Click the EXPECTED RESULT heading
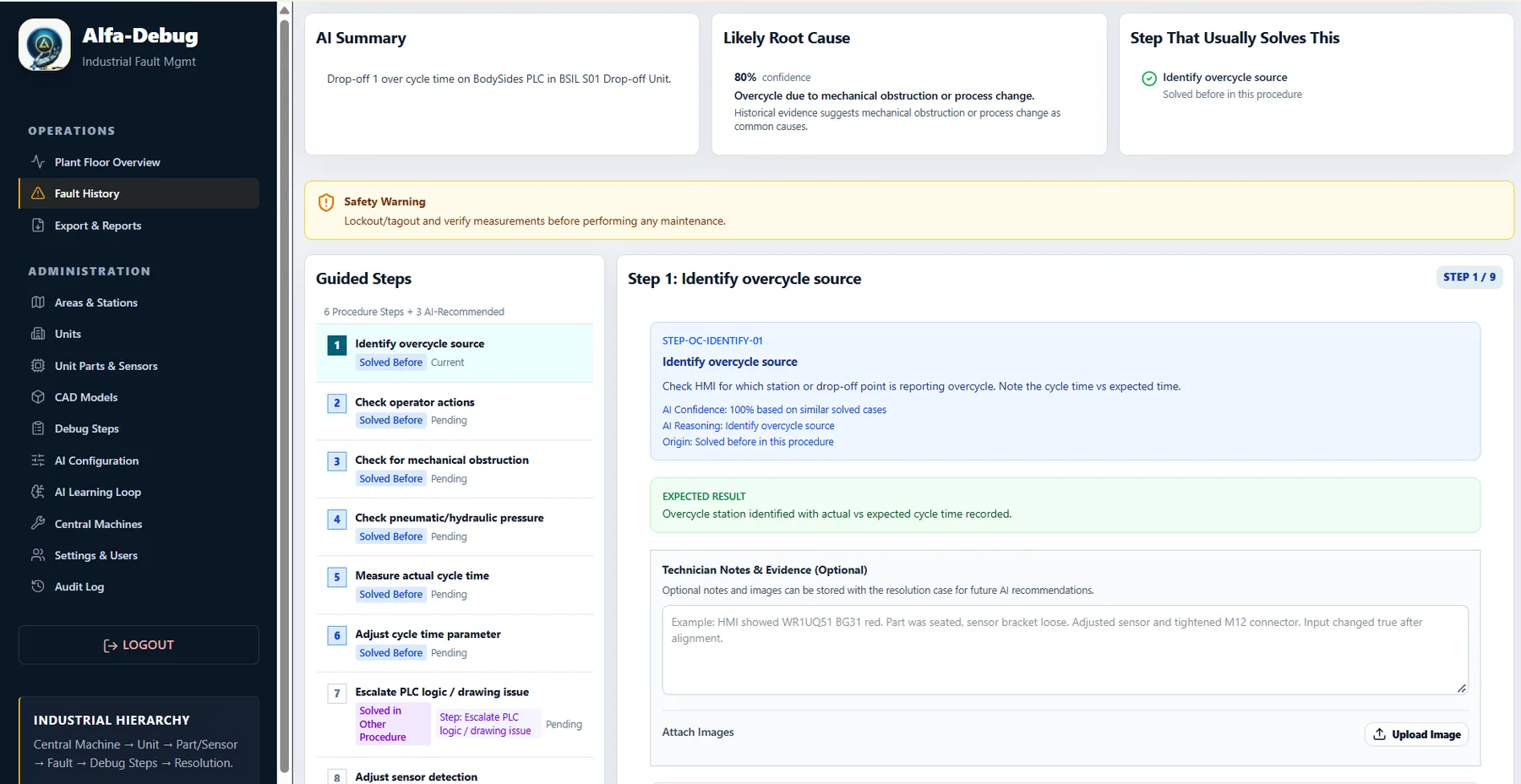Image resolution: width=1521 pixels, height=784 pixels. (704, 497)
